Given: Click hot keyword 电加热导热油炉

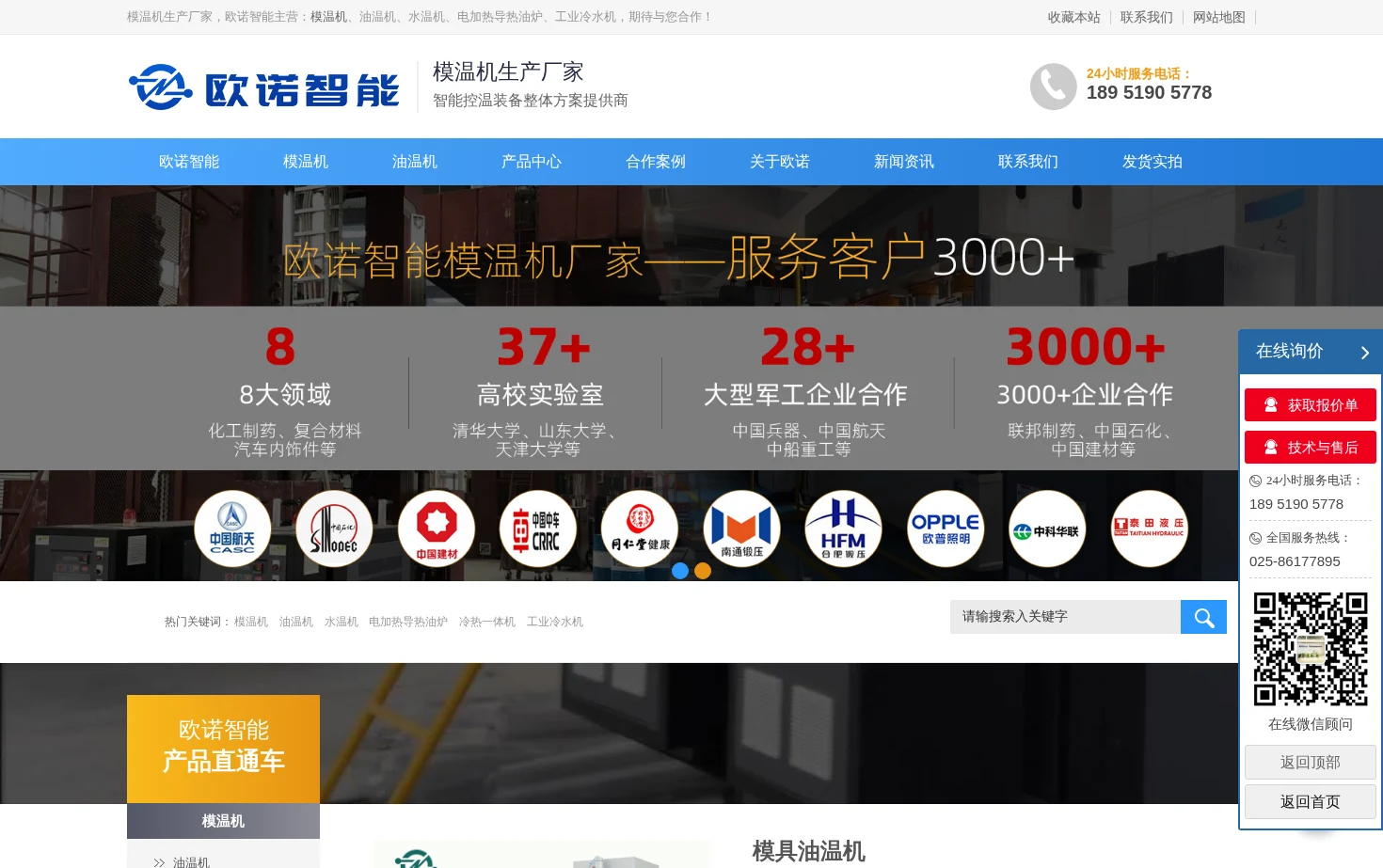Looking at the screenshot, I should pyautogui.click(x=408, y=622).
